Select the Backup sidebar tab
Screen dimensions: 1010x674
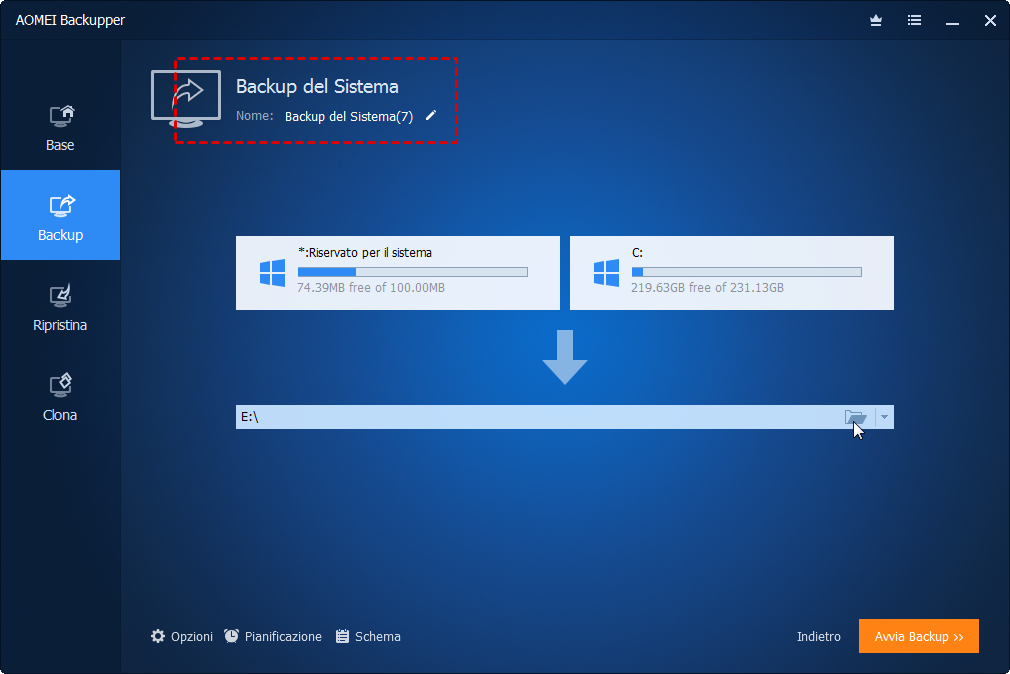point(60,215)
